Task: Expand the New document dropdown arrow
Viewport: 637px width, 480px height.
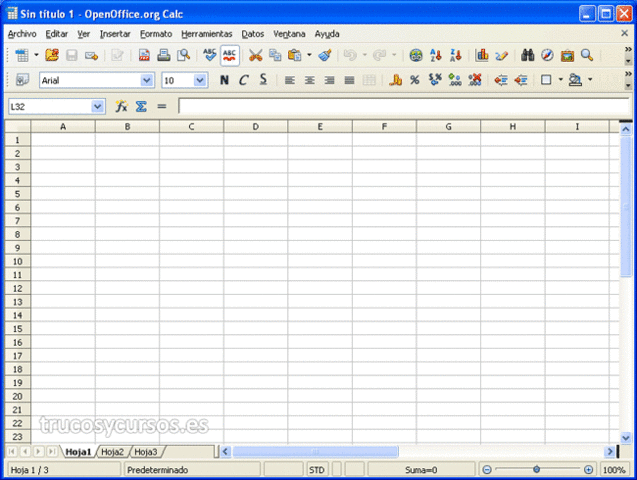Action: pos(36,55)
